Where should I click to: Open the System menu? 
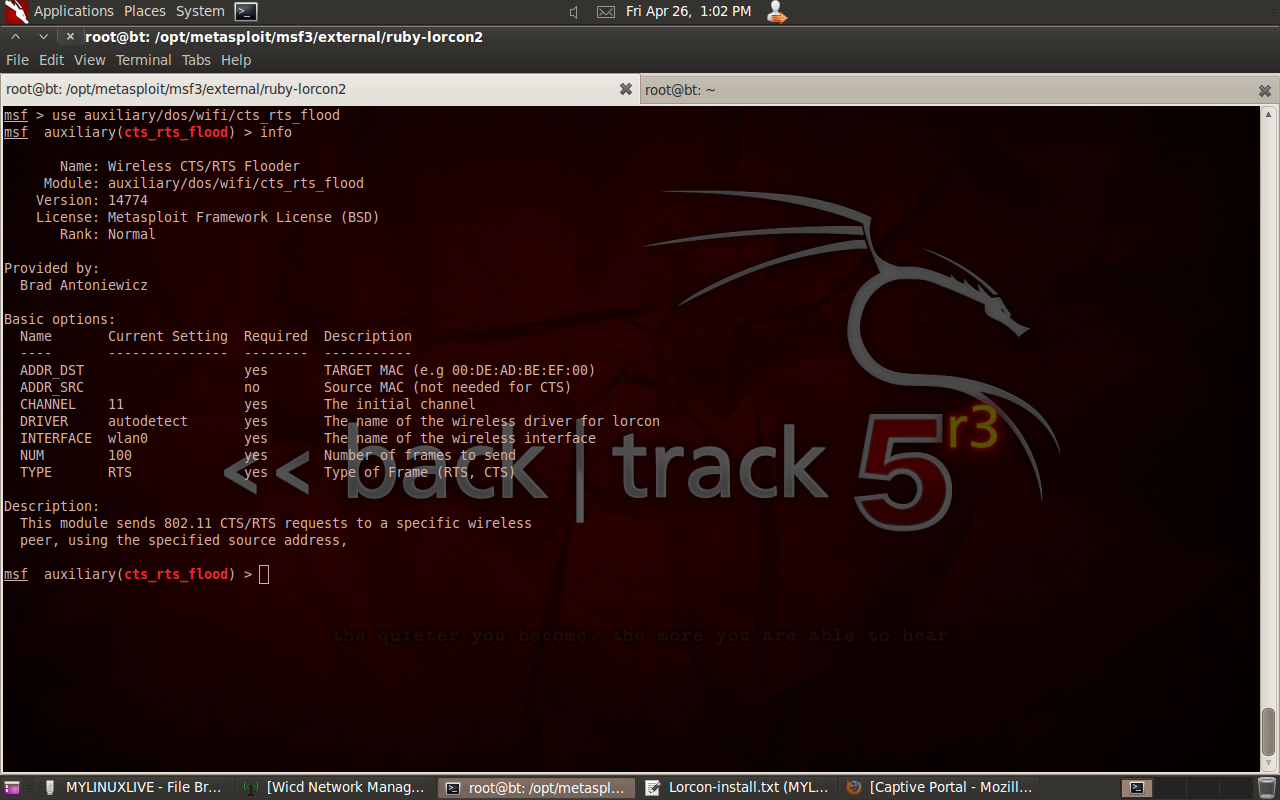pos(200,12)
